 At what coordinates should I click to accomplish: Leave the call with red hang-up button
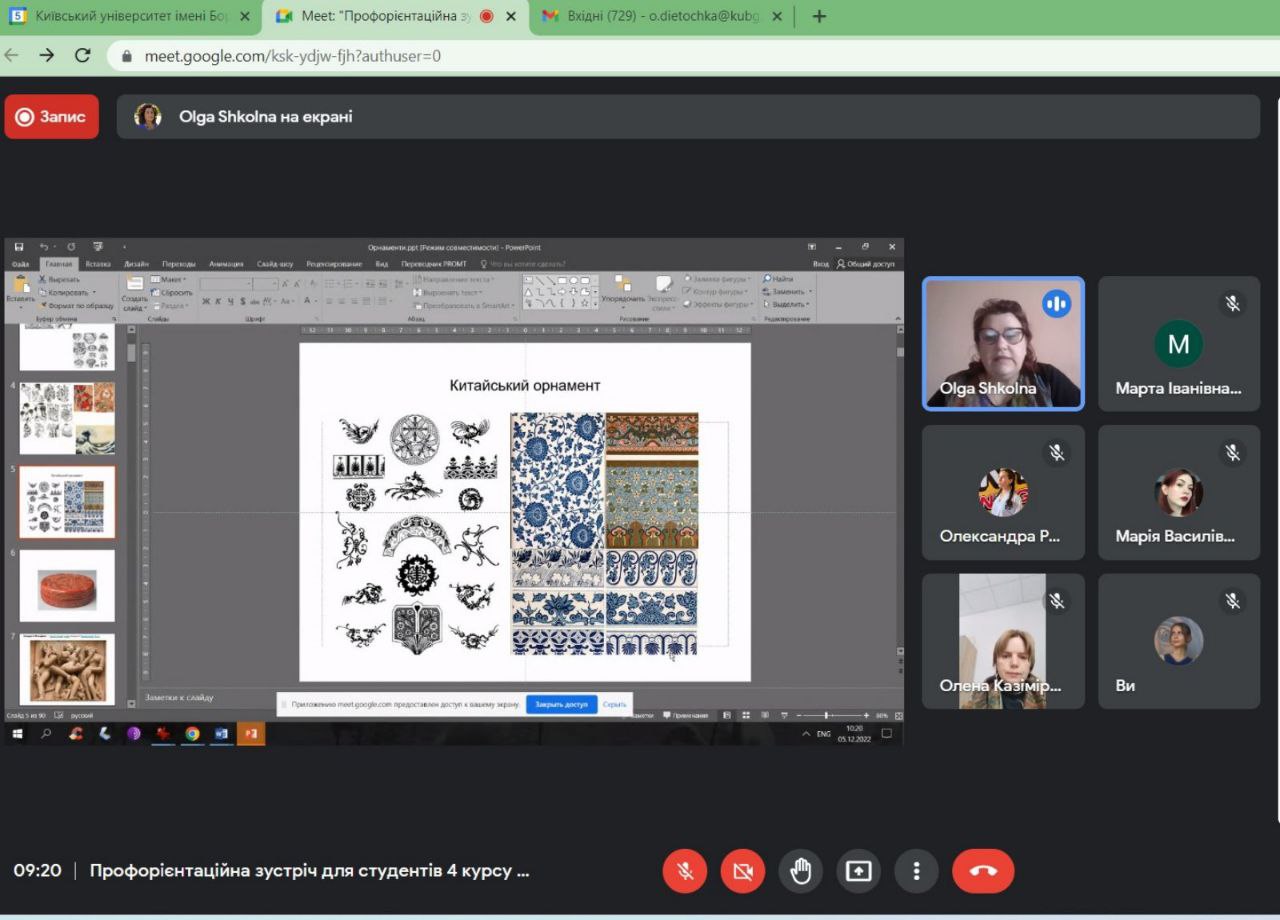tap(983, 871)
